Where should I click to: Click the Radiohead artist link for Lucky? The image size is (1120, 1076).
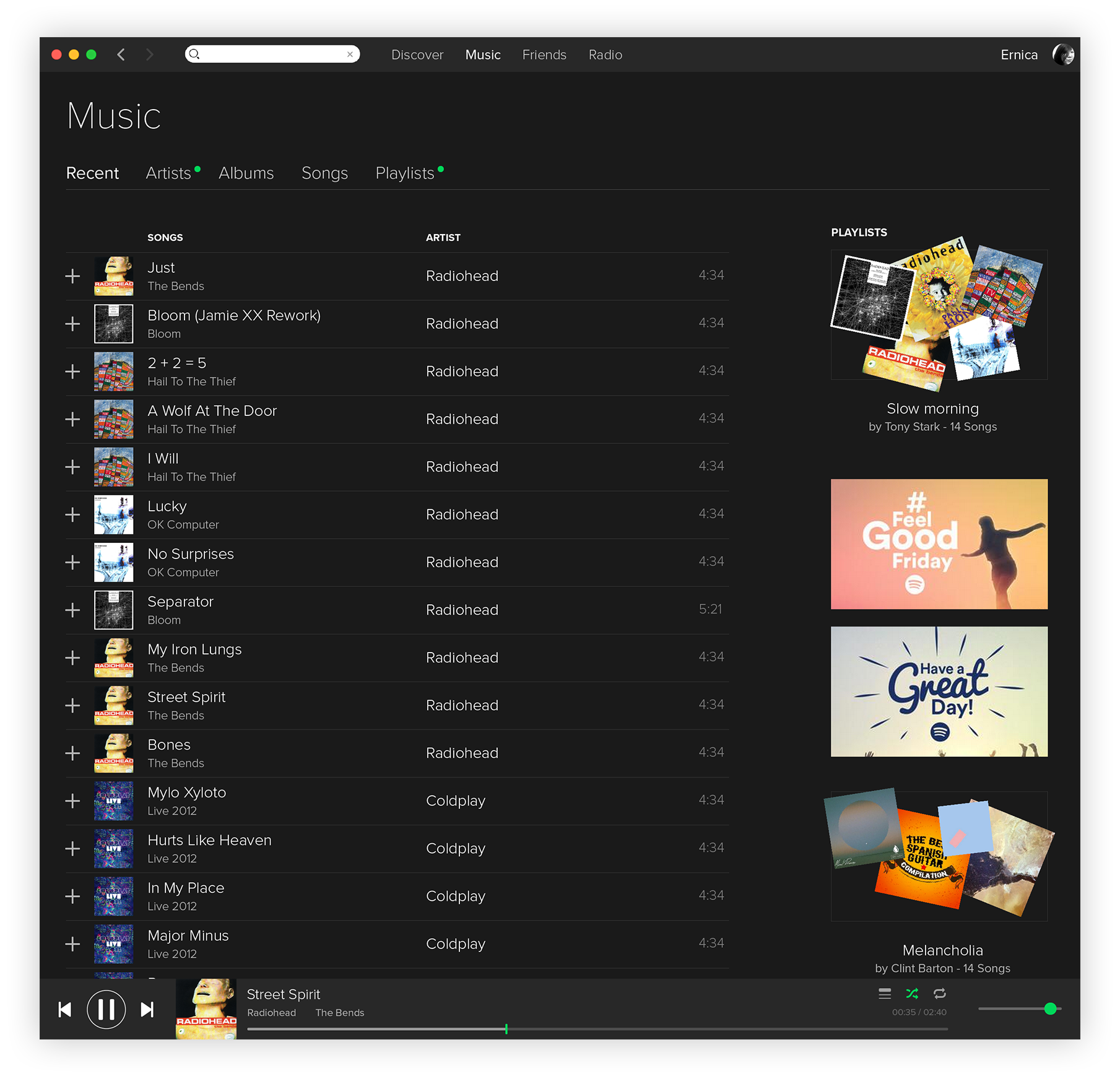pos(462,514)
